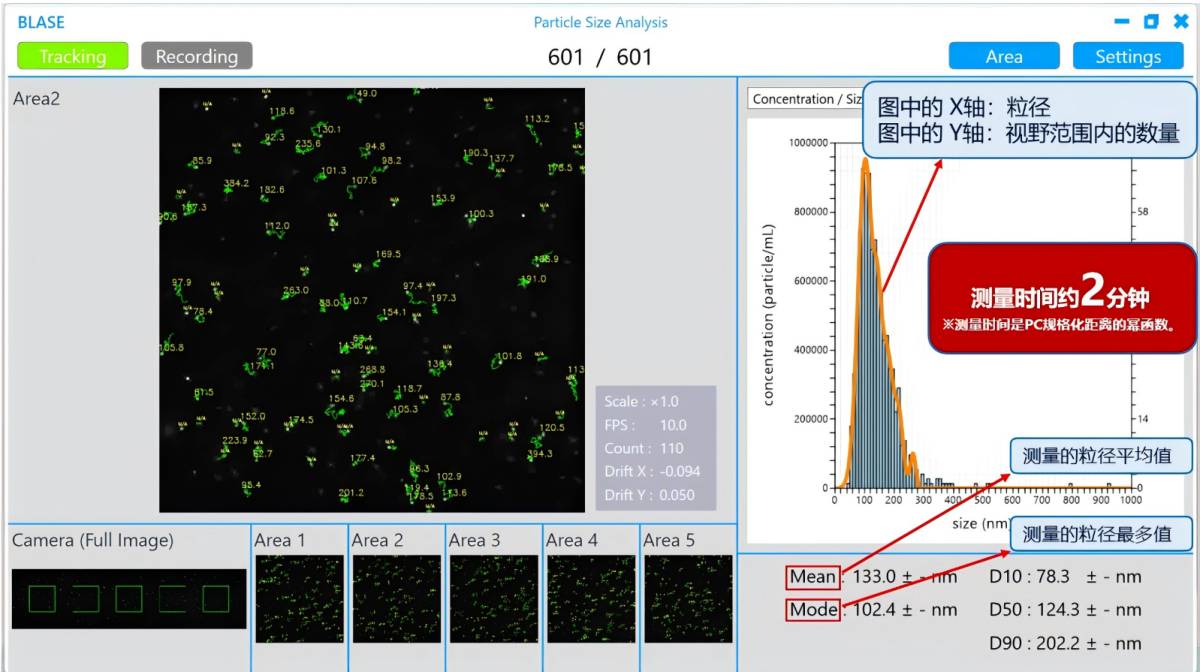The width and height of the screenshot is (1200, 672).
Task: Select the Area 3 thumbnail
Action: (494, 598)
